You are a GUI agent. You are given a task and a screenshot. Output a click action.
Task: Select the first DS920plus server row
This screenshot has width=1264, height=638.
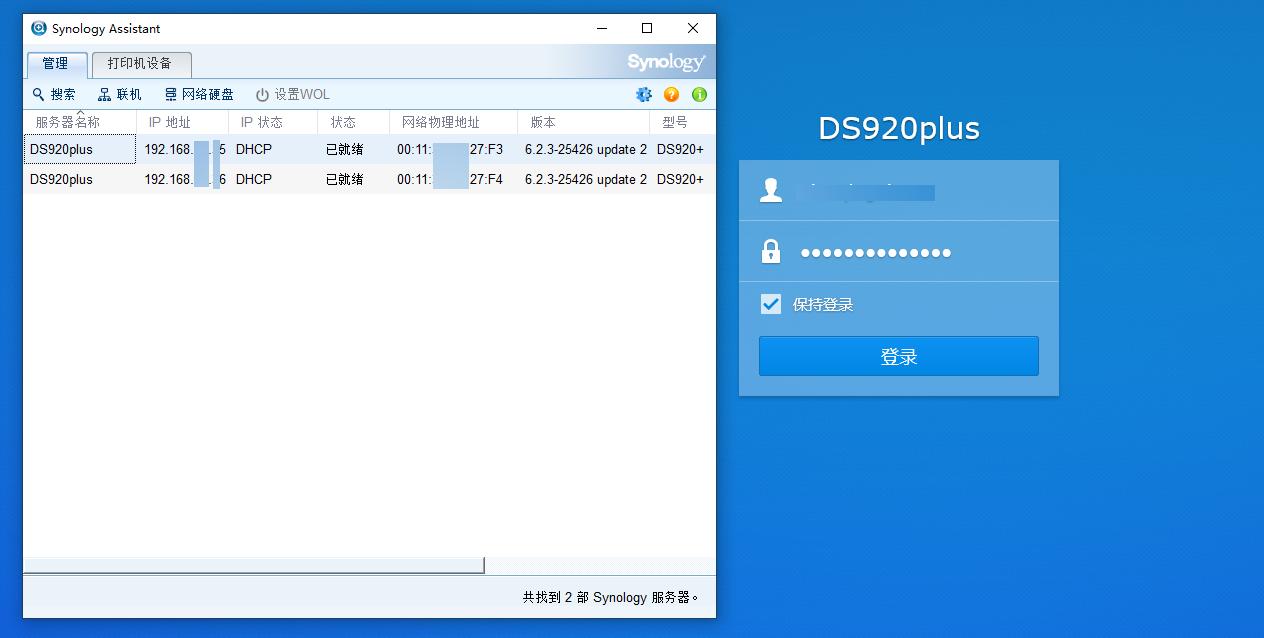pos(80,149)
